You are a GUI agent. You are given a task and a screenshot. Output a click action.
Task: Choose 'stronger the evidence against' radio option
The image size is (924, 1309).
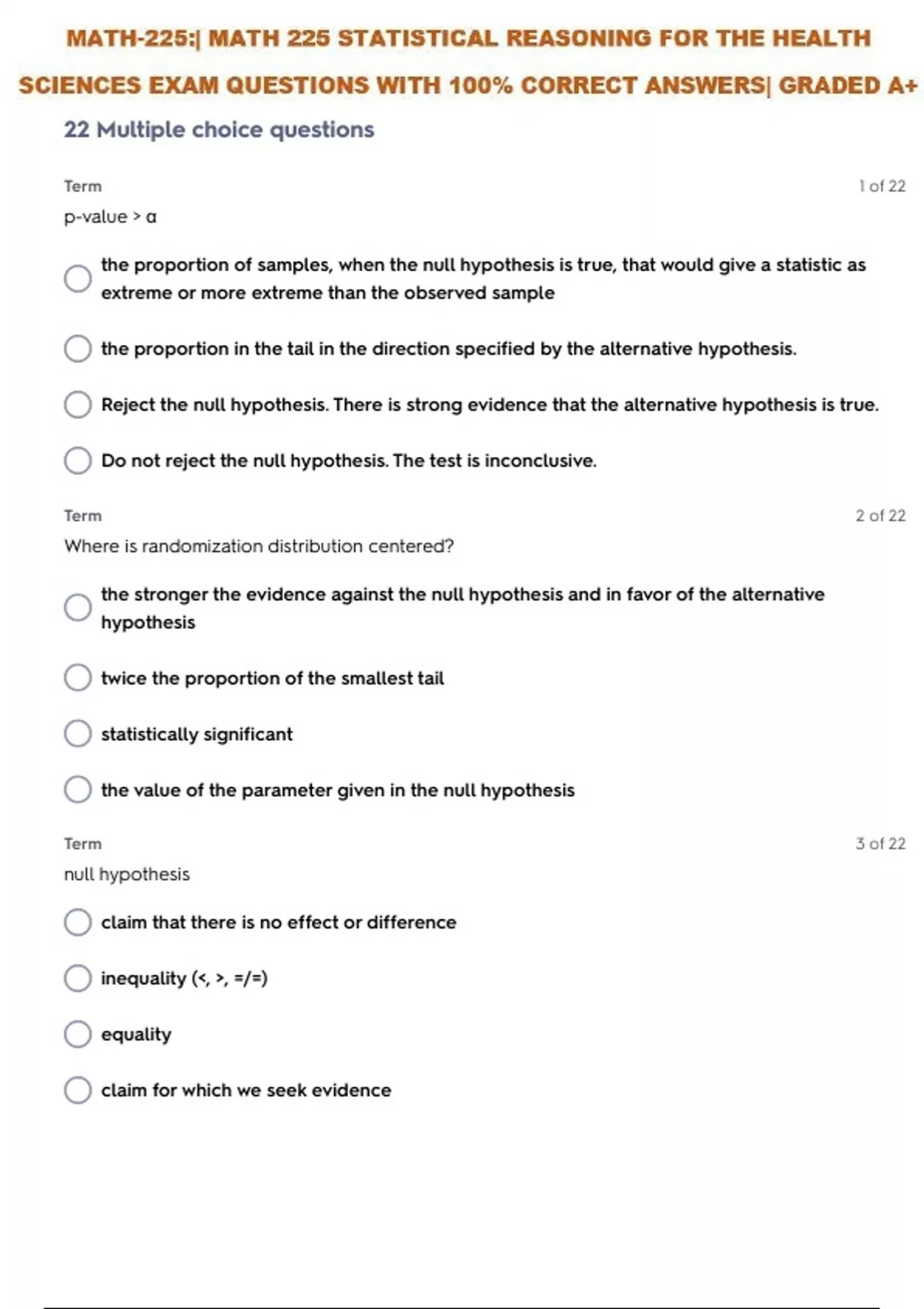78,608
